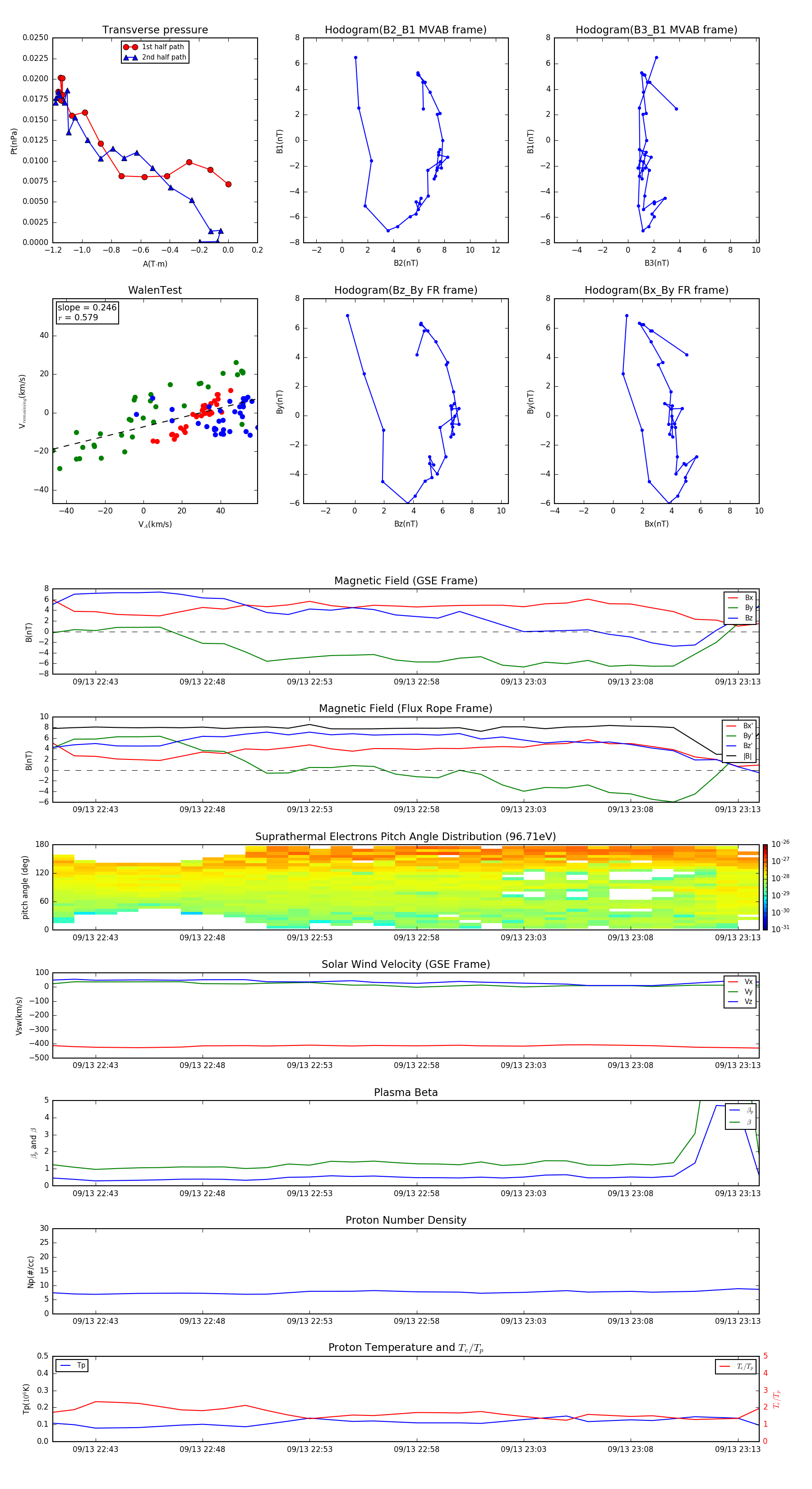
Task: Click the "Tp(10^6K)" y-axis label
Action: click(26, 1399)
